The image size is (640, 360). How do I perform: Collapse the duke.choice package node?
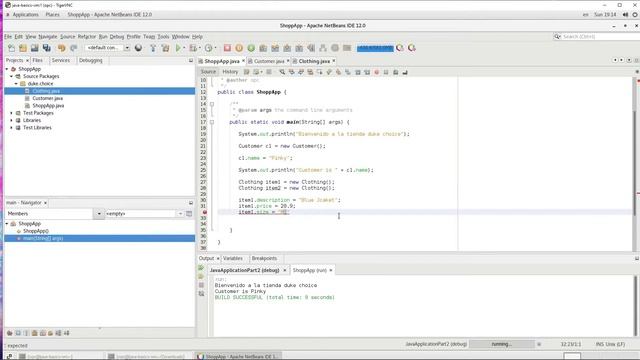16,84
